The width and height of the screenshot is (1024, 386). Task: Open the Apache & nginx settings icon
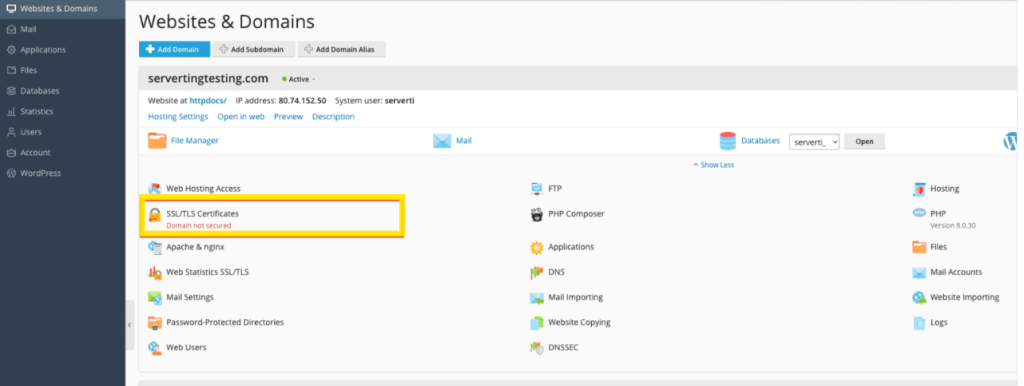coord(155,248)
